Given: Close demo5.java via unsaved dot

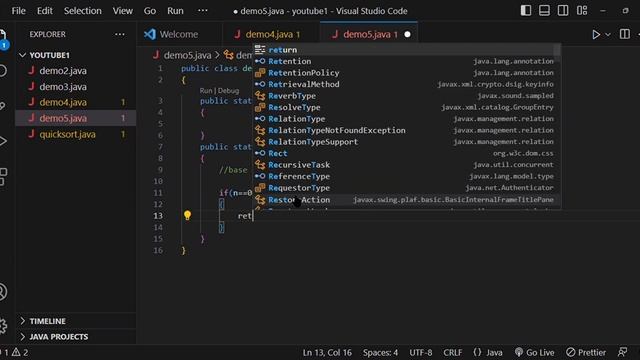Looking at the screenshot, I should pos(407,34).
